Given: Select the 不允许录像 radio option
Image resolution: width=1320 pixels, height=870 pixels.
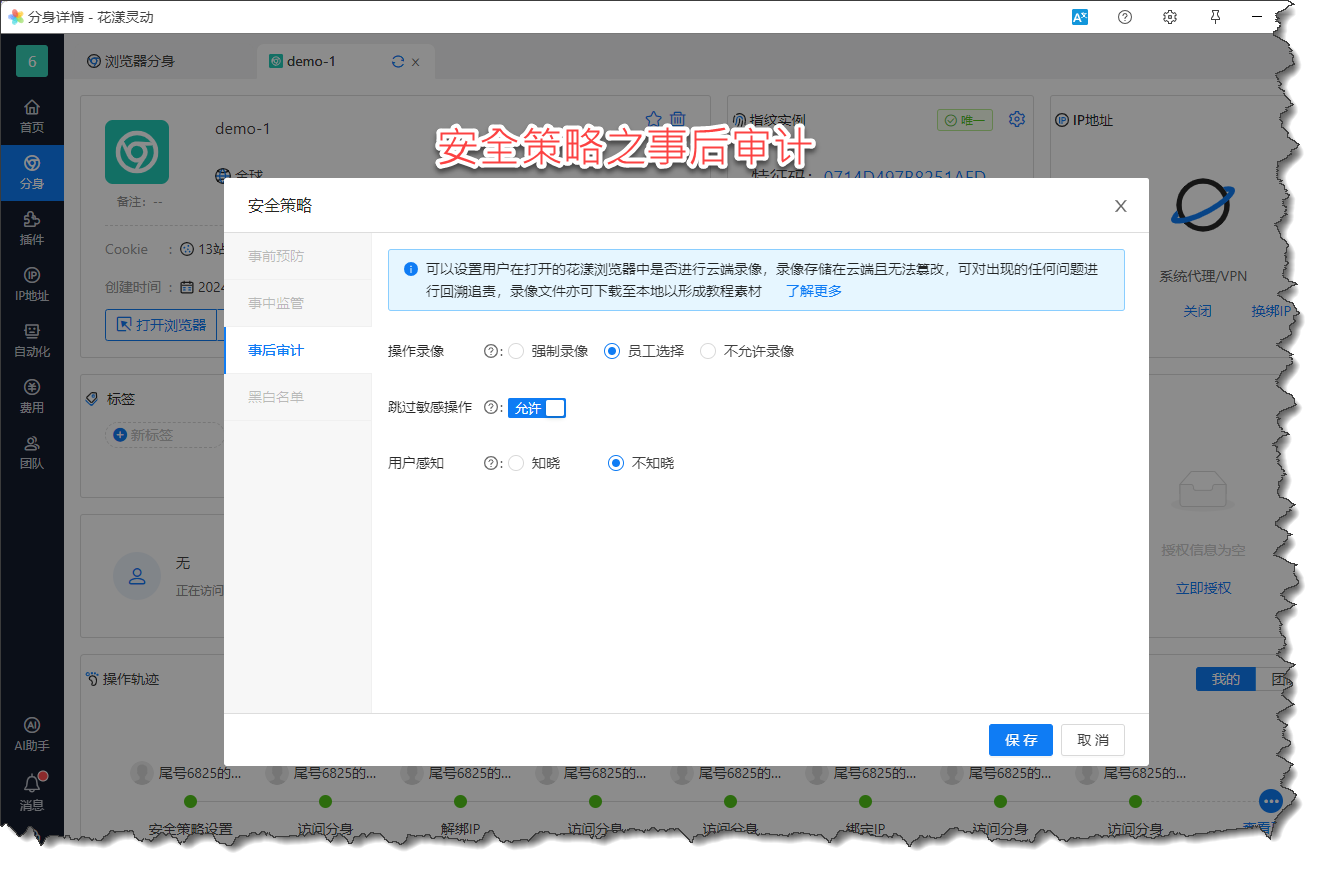Looking at the screenshot, I should click(x=708, y=351).
